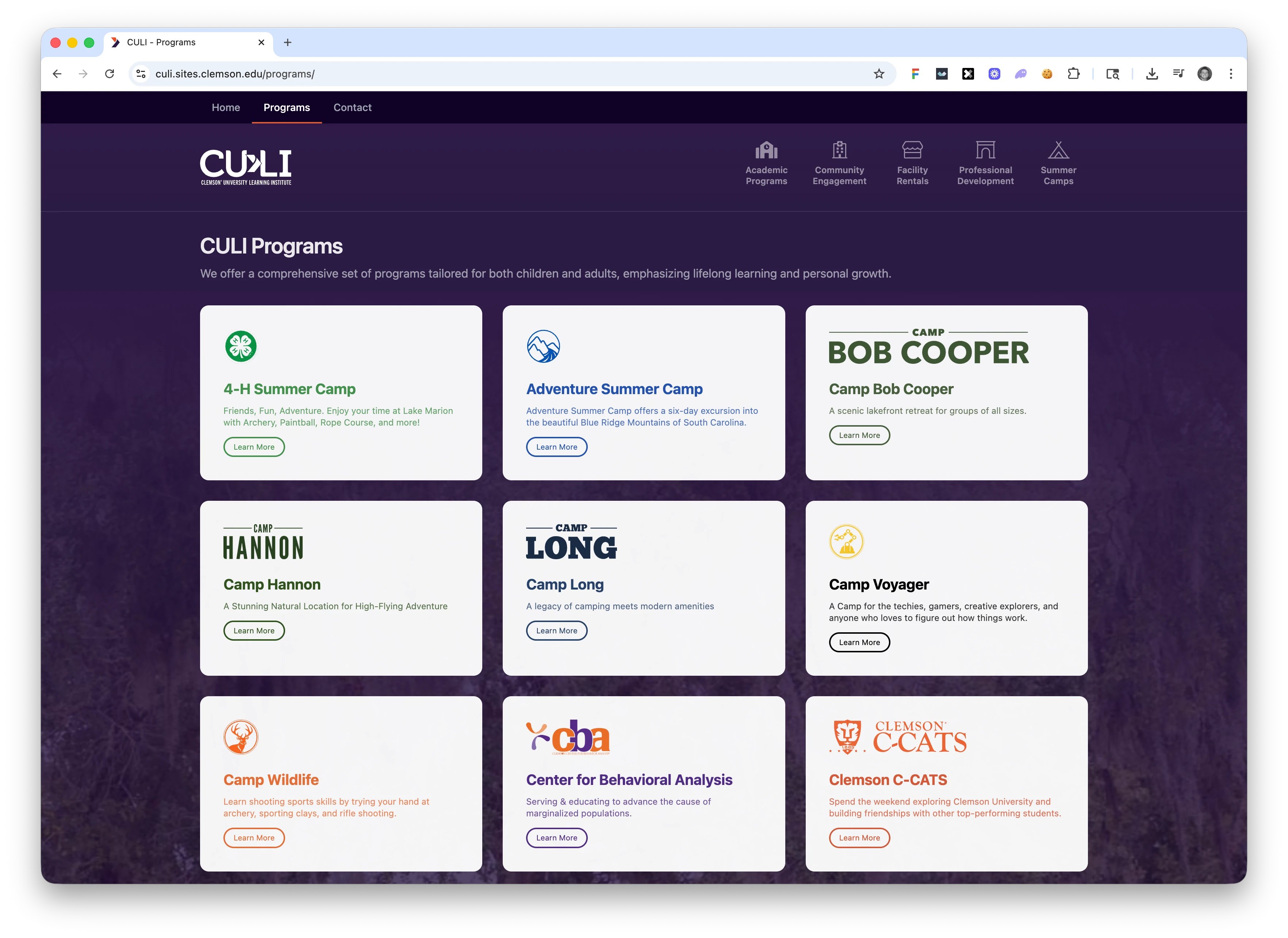
Task: Open Chrome's three-dot menu
Action: pos(1231,74)
